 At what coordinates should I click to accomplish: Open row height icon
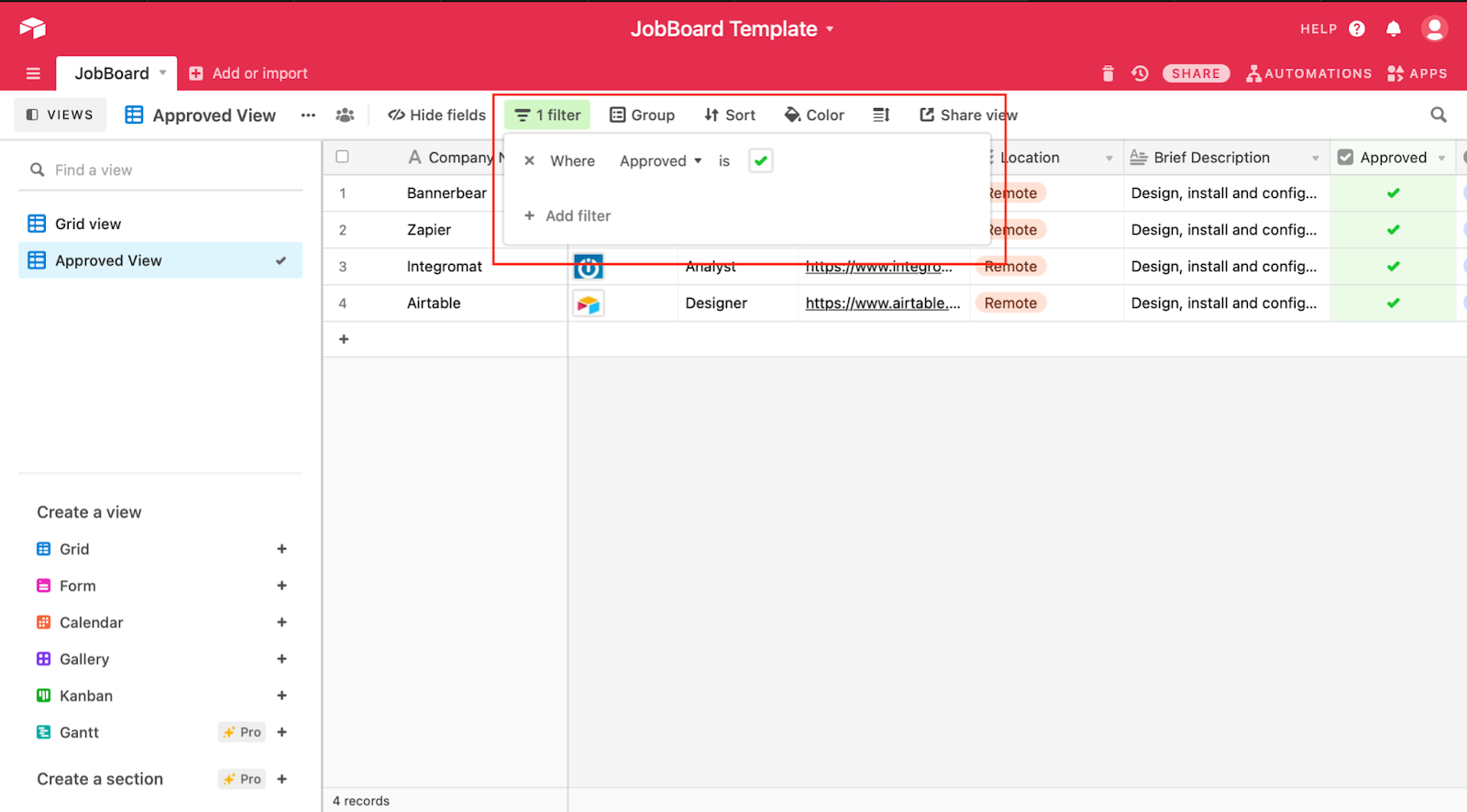point(881,115)
